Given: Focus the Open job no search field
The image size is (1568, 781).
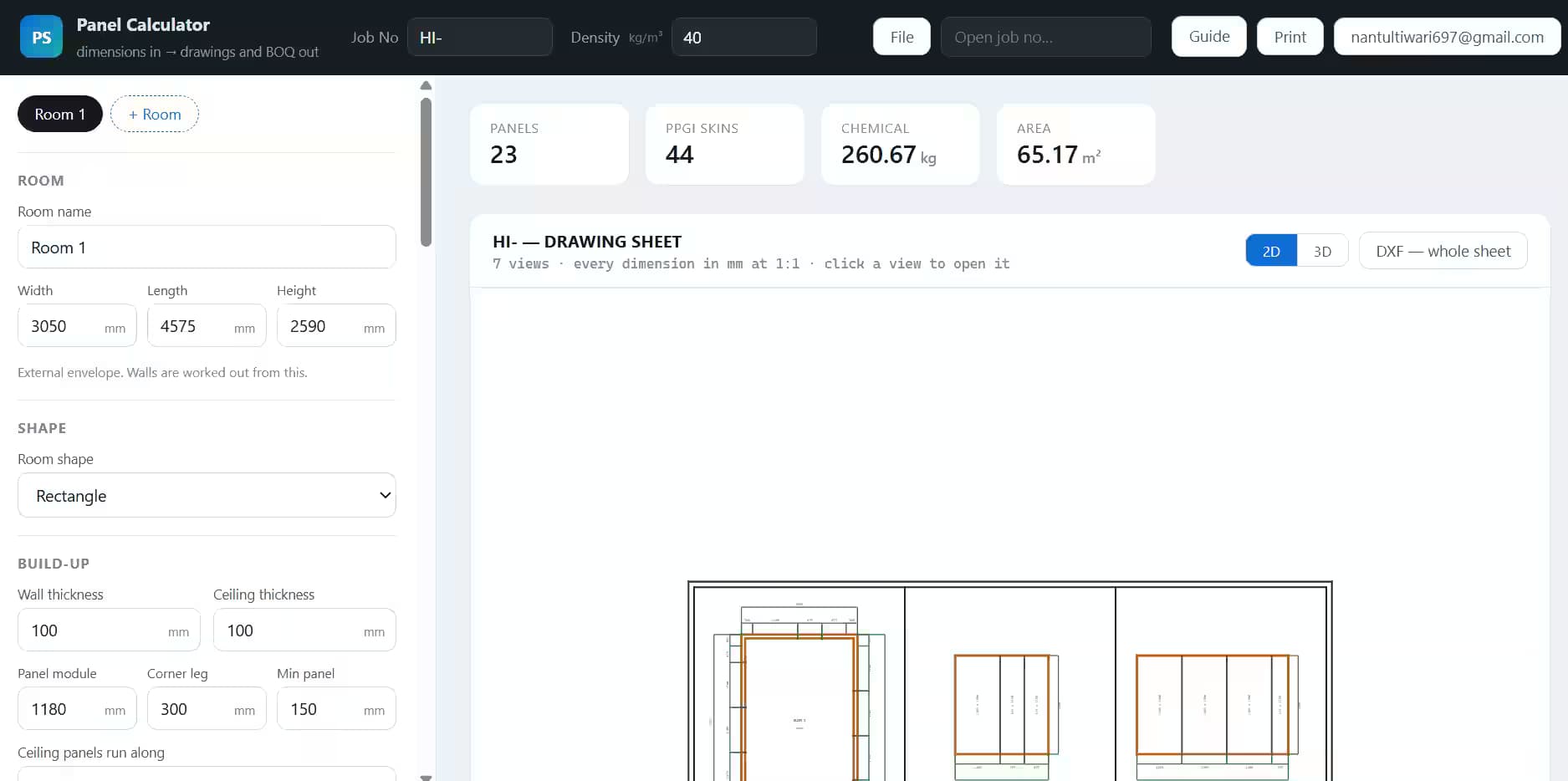Looking at the screenshot, I should 1046,37.
